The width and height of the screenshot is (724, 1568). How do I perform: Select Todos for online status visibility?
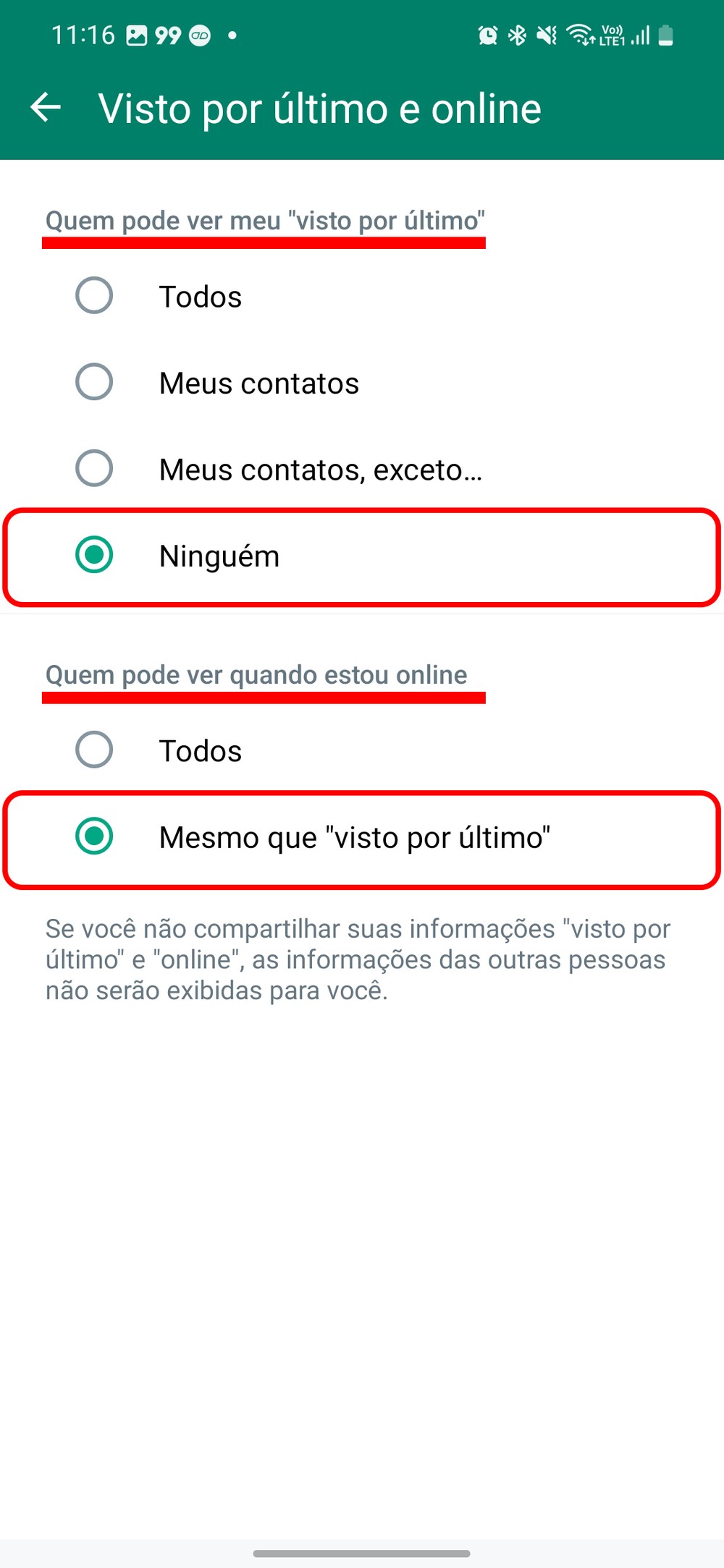click(x=94, y=750)
